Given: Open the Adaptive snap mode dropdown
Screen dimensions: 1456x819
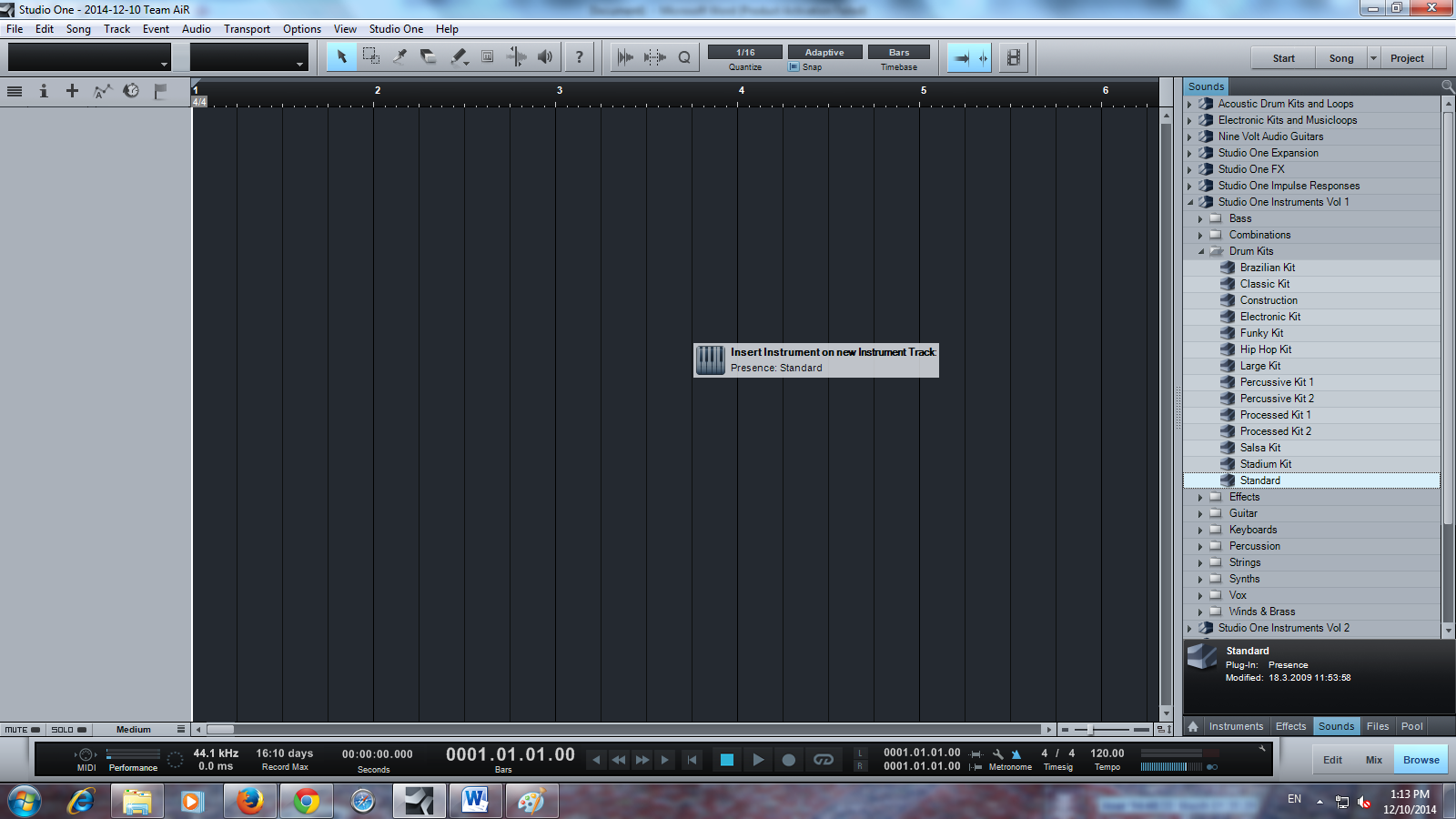Looking at the screenshot, I should (824, 52).
